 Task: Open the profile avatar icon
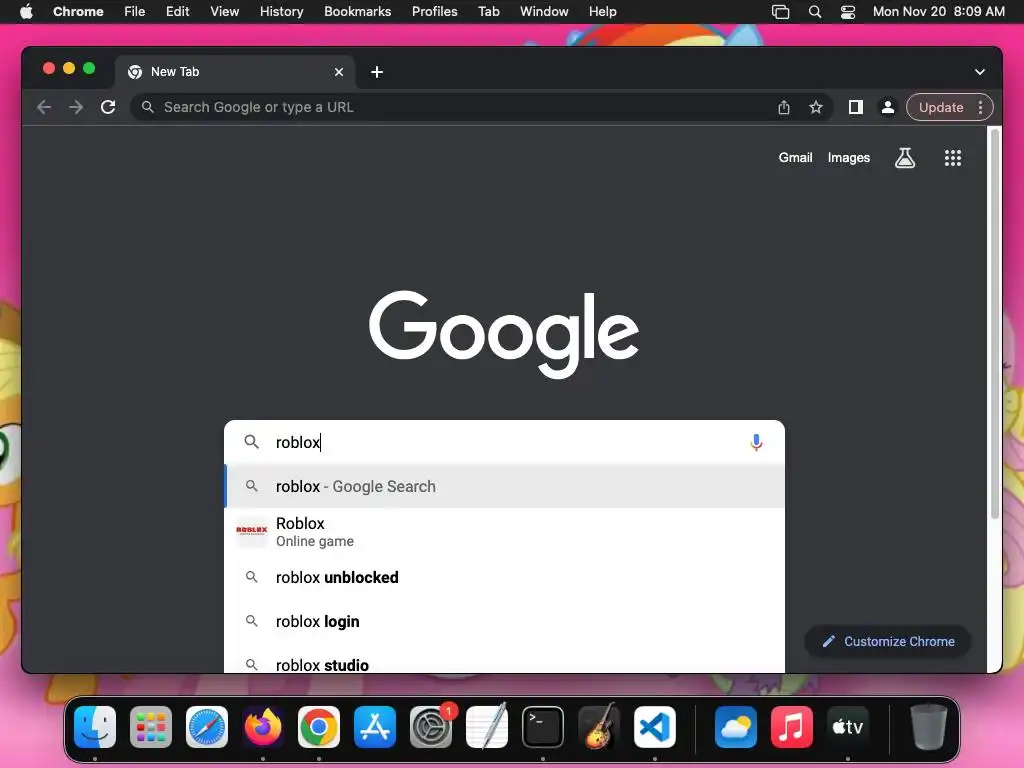(x=888, y=107)
